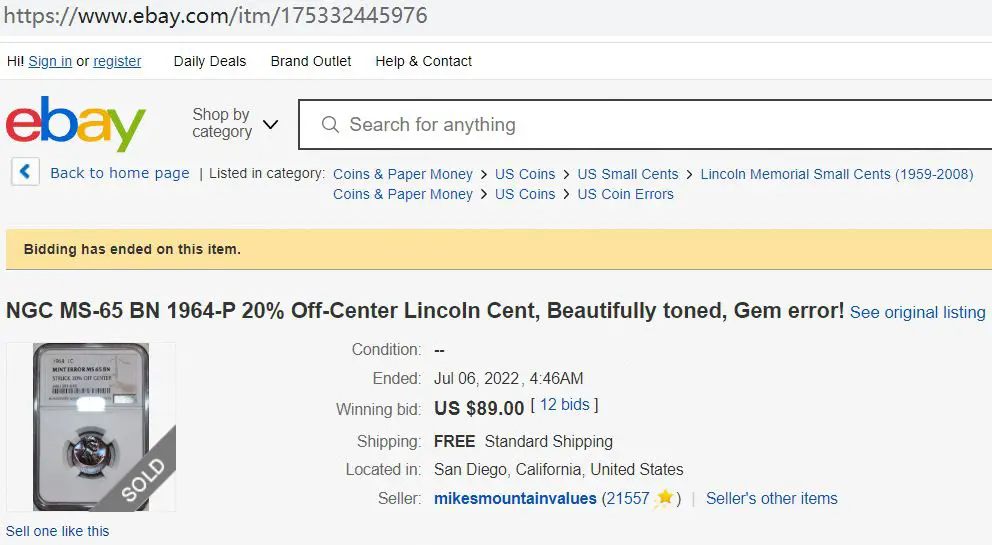The image size is (992, 545).
Task: Go to Daily Deals
Action: (209, 61)
